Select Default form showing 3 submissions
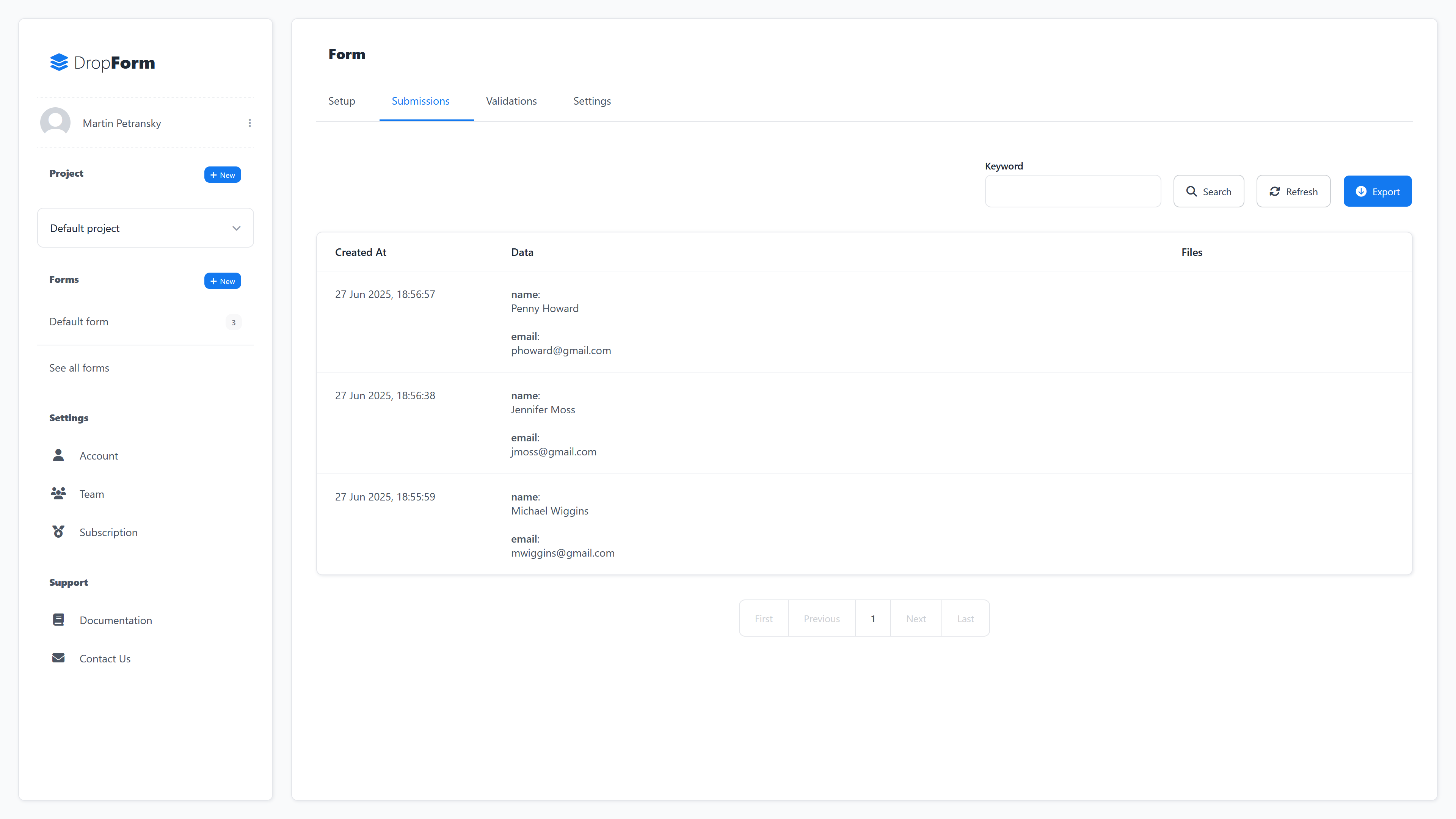The image size is (1456, 819). (x=79, y=322)
